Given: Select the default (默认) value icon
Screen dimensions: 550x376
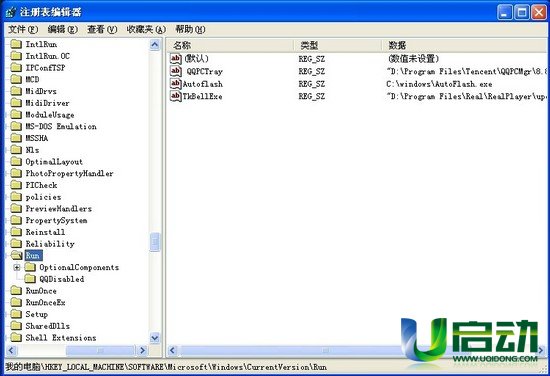Looking at the screenshot, I should coord(175,58).
